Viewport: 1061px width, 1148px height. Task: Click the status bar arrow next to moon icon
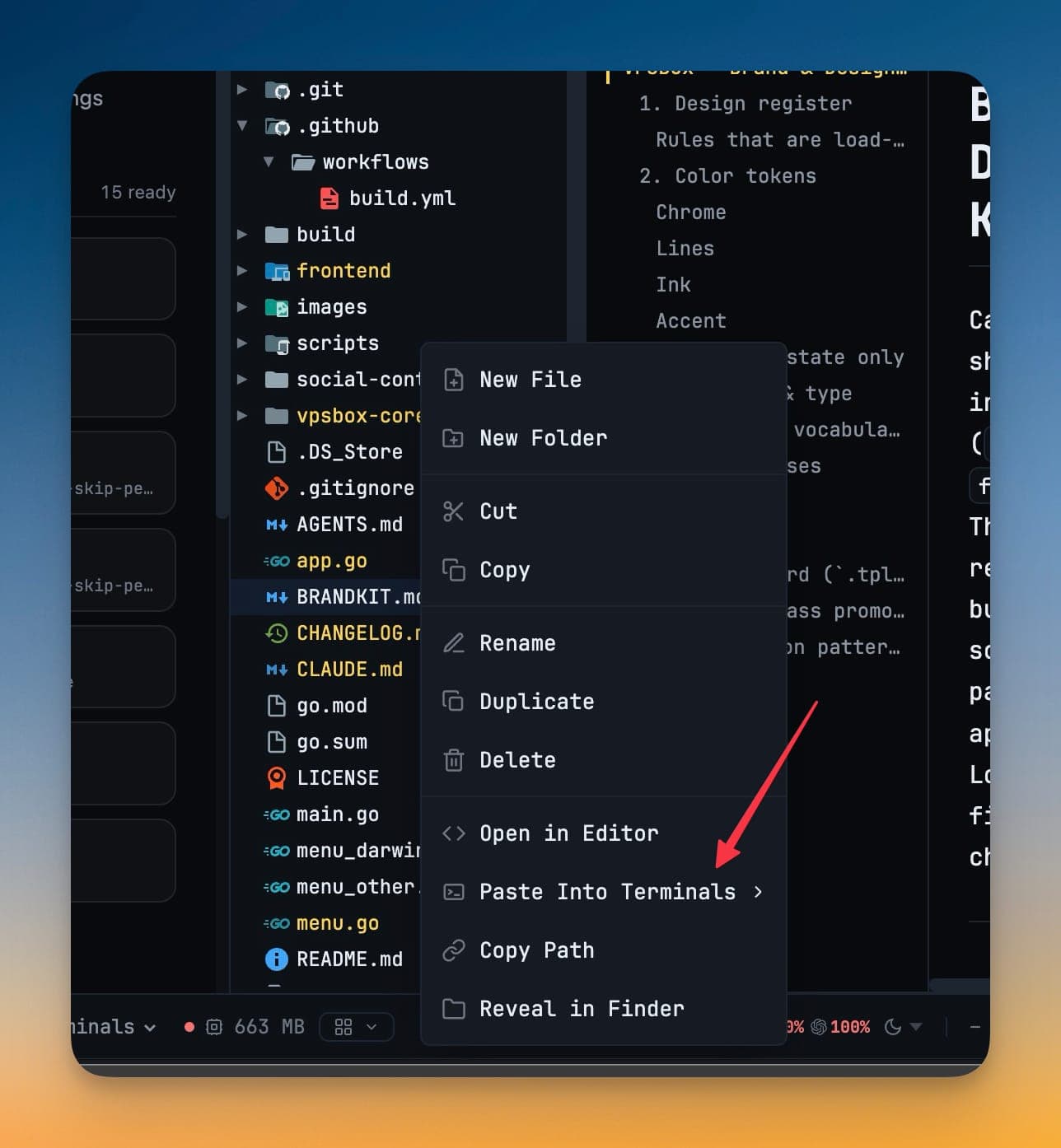[916, 1027]
